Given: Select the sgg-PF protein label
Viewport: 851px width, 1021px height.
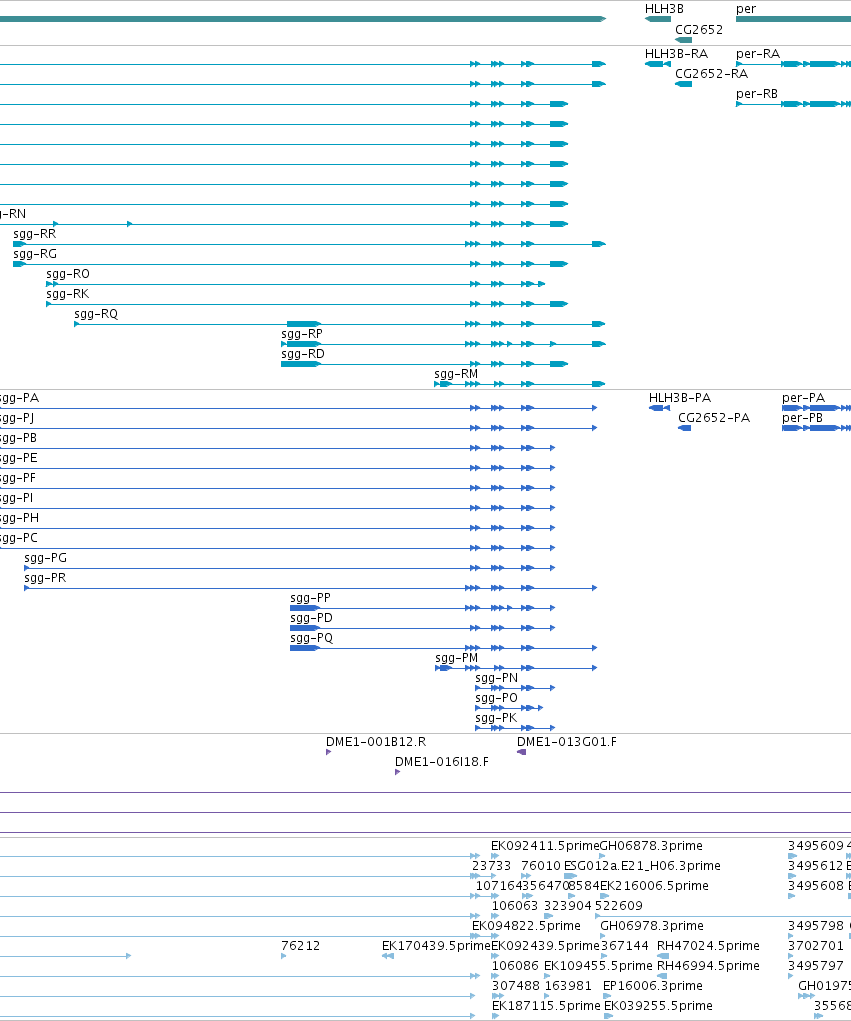Looking at the screenshot, I should 18,479.
